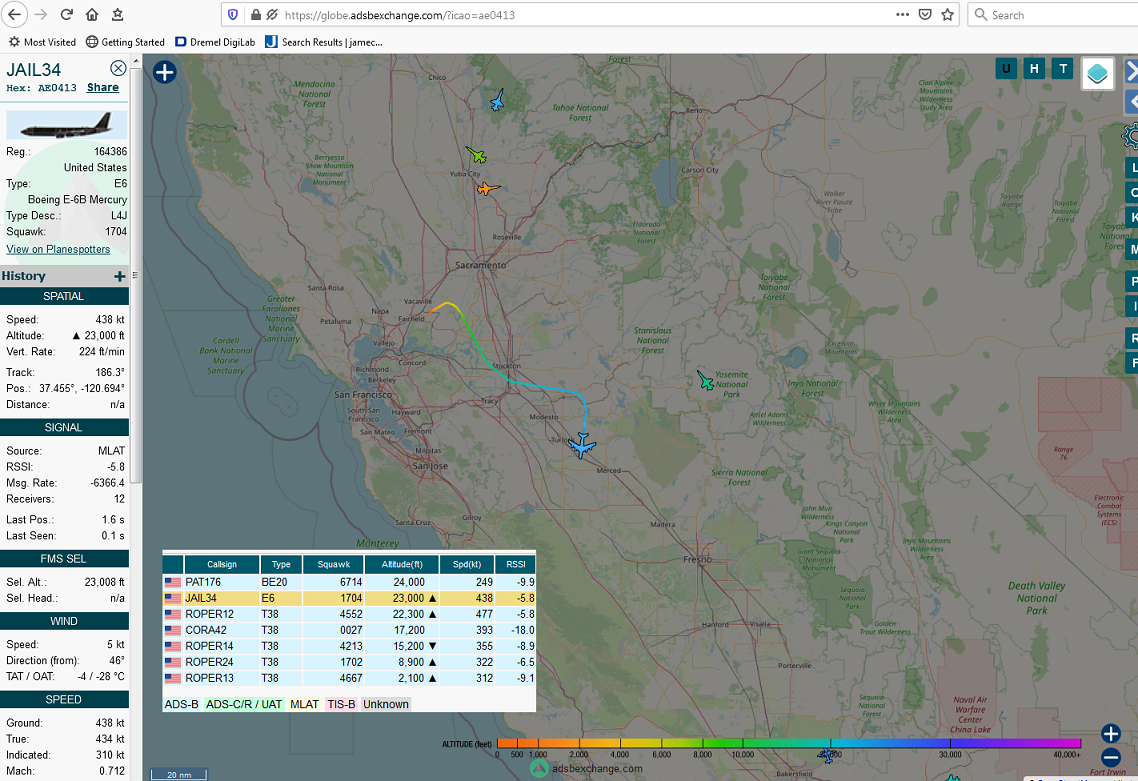Expand the History section plus icon
1138x781 pixels.
(120, 277)
